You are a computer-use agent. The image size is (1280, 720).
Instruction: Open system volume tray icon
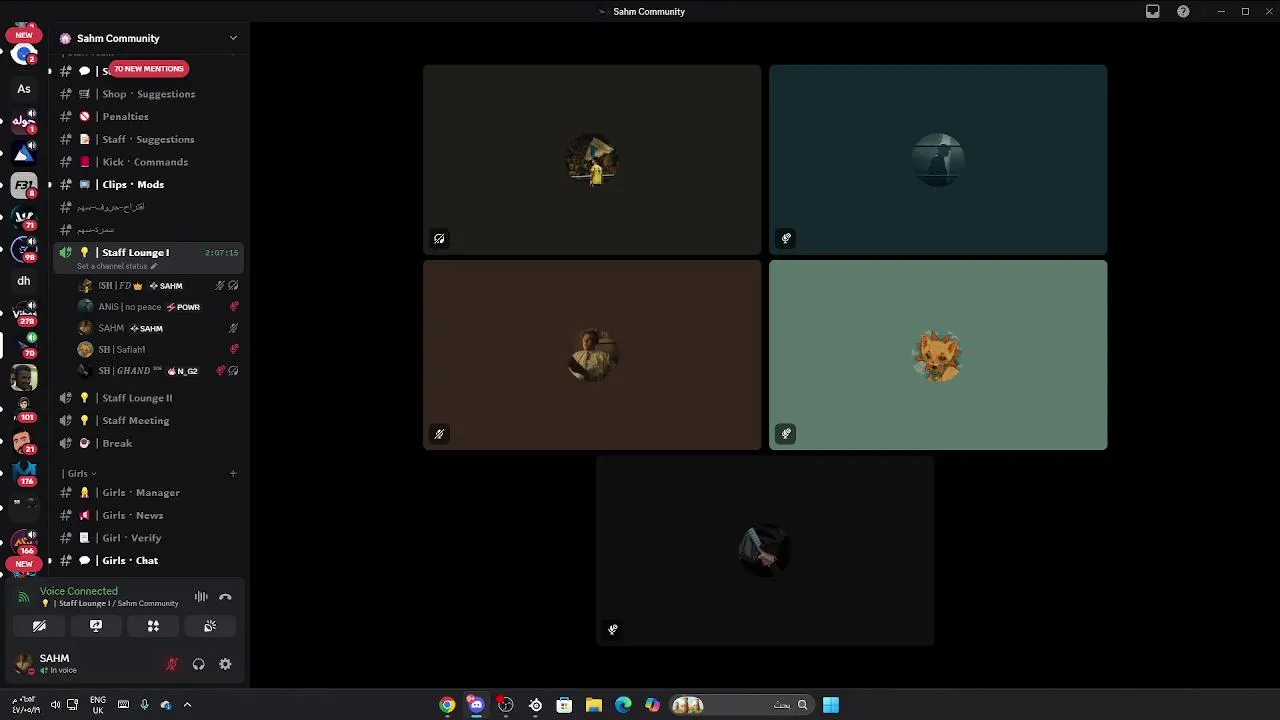pyautogui.click(x=55, y=705)
